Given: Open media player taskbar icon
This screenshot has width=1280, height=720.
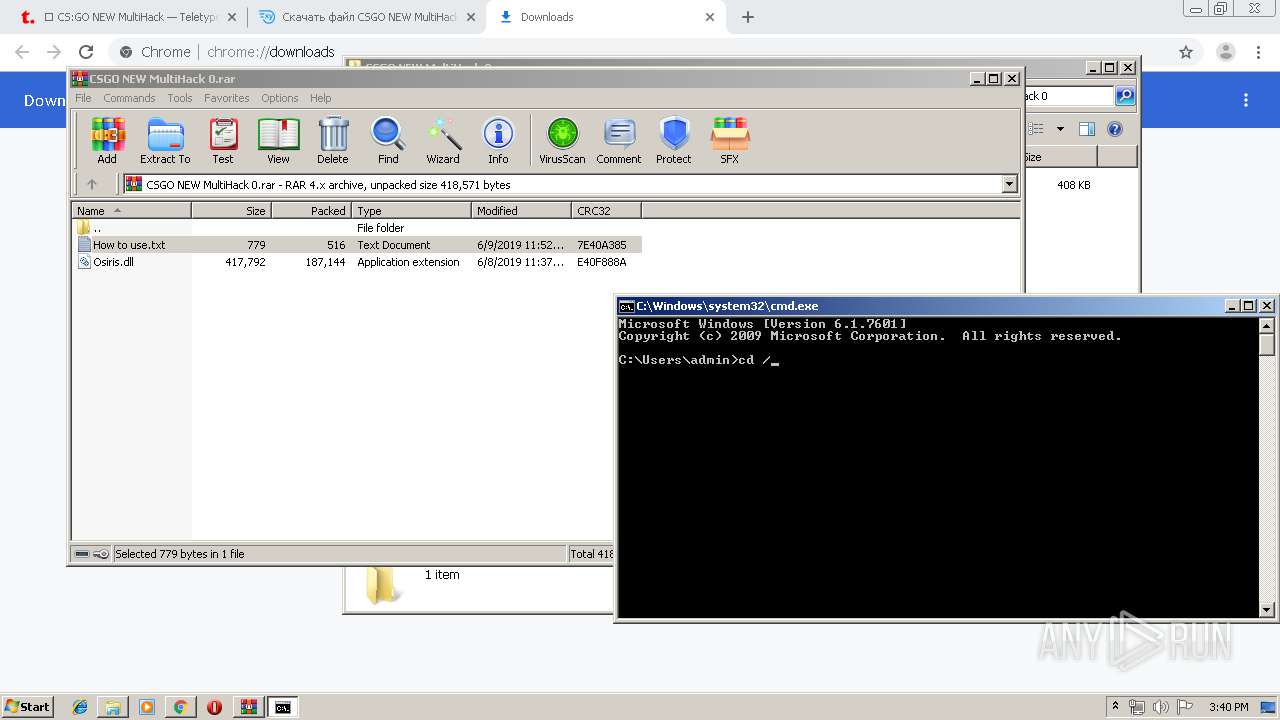Looking at the screenshot, I should pos(146,707).
